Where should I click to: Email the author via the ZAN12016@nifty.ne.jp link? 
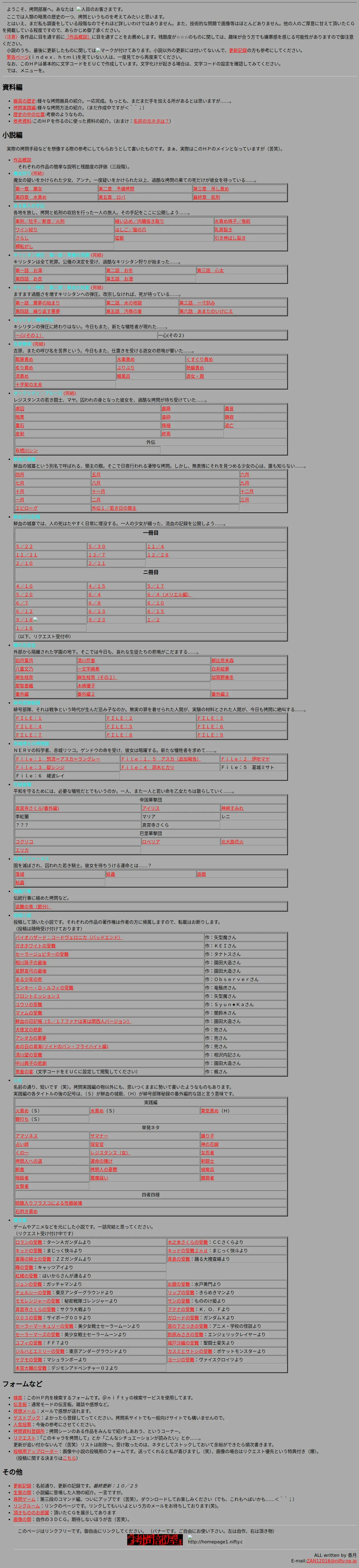click(332, 1561)
